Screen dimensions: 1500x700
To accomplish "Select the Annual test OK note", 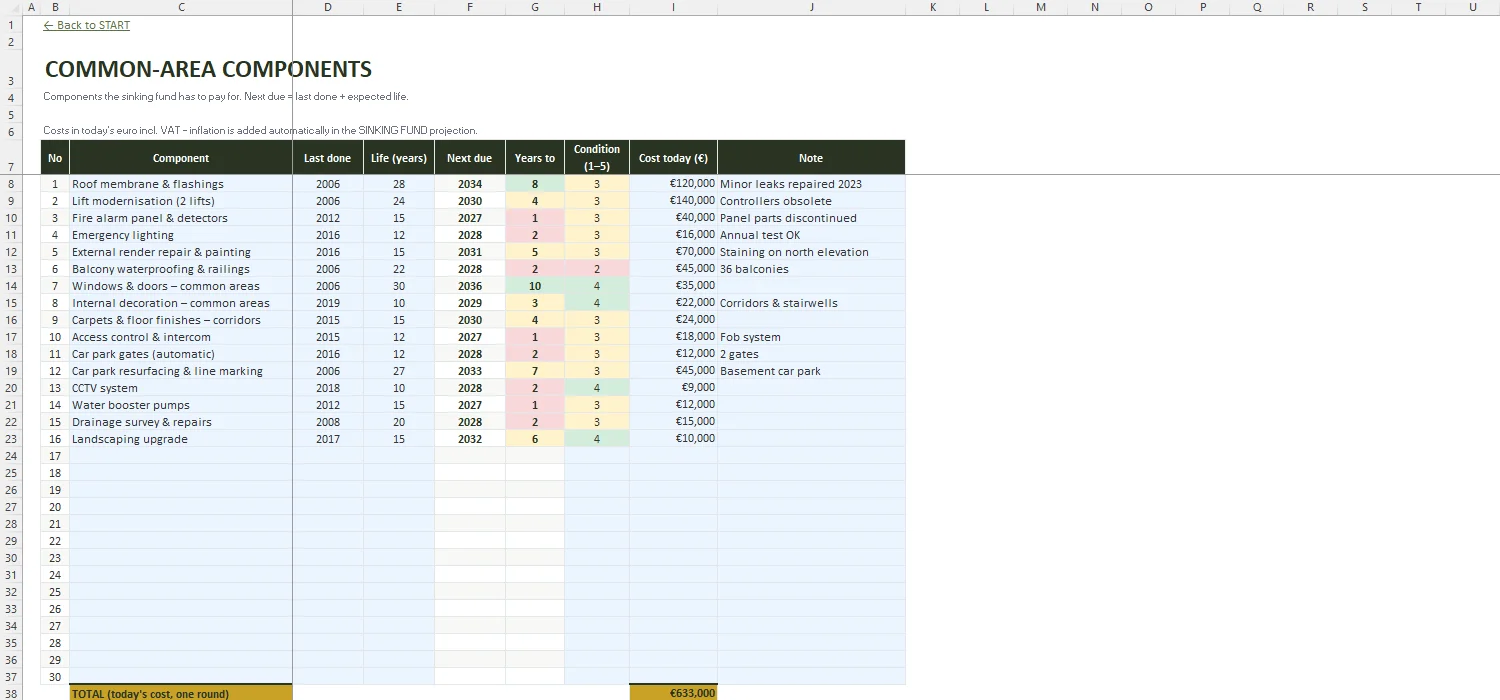I will point(811,235).
